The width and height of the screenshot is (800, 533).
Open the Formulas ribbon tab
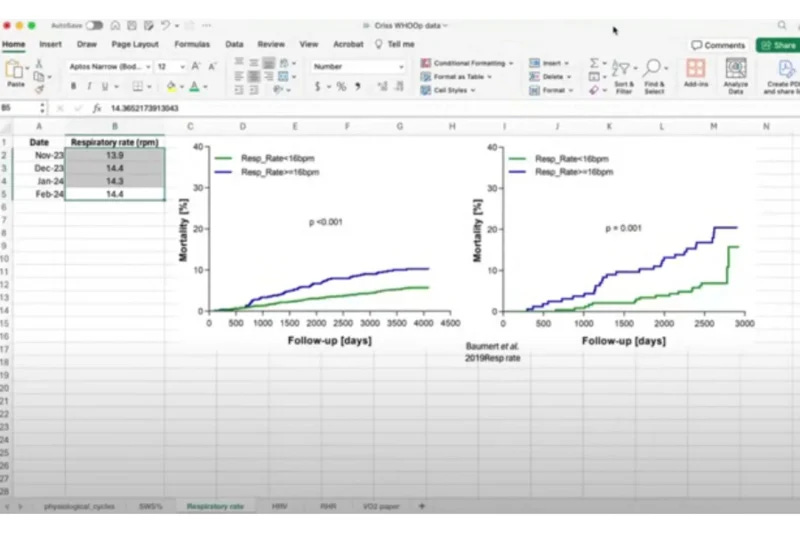[x=192, y=44]
